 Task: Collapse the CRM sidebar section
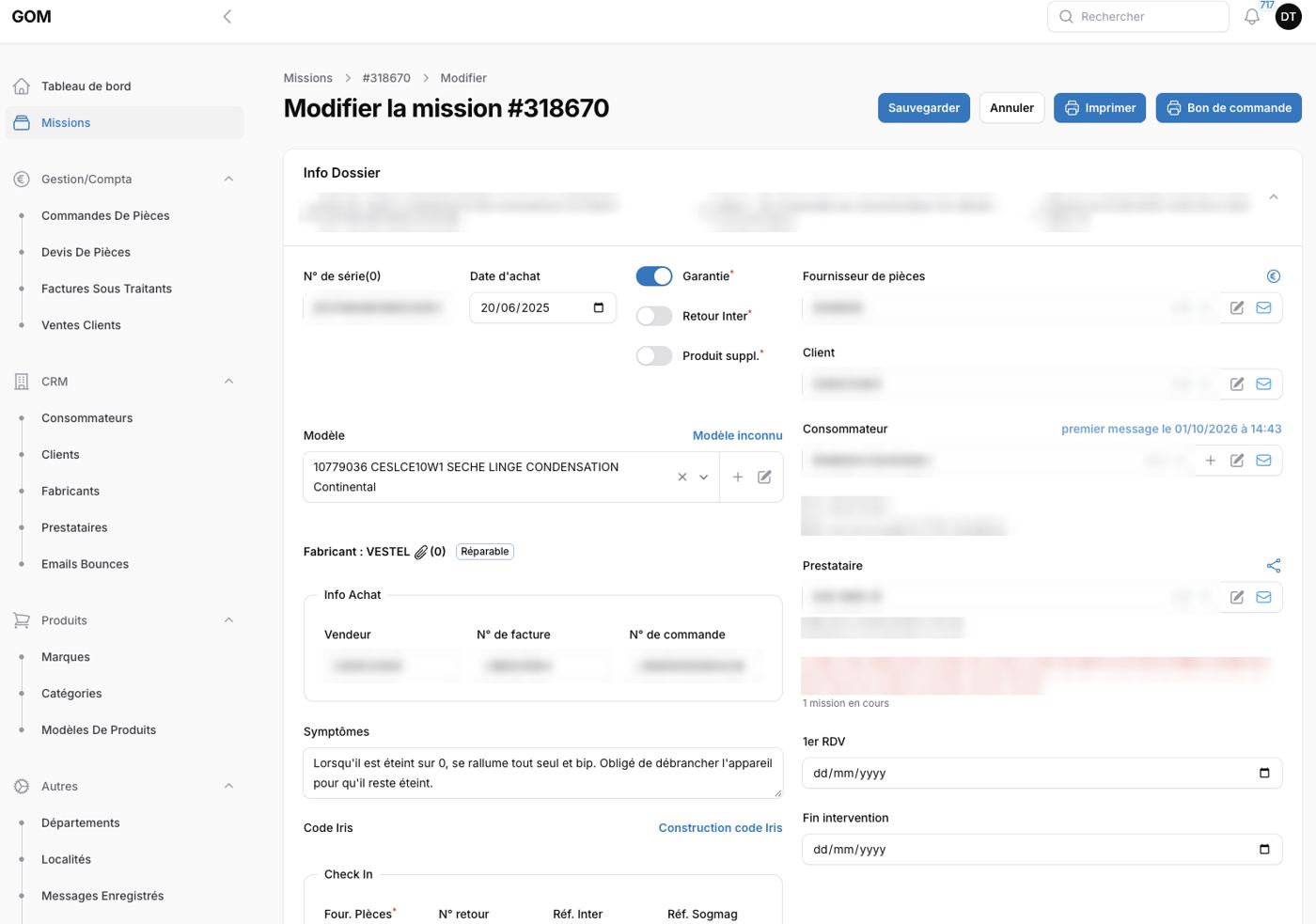pyautogui.click(x=228, y=381)
